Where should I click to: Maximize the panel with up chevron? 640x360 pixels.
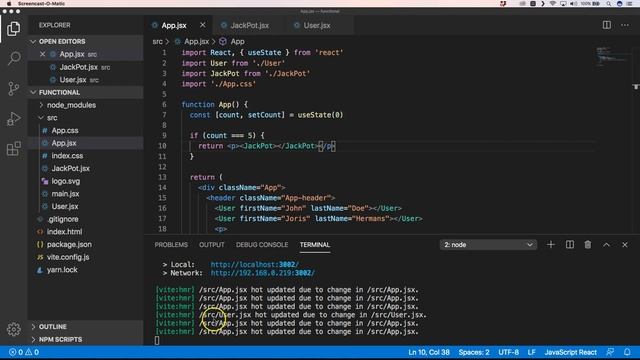click(x=606, y=244)
